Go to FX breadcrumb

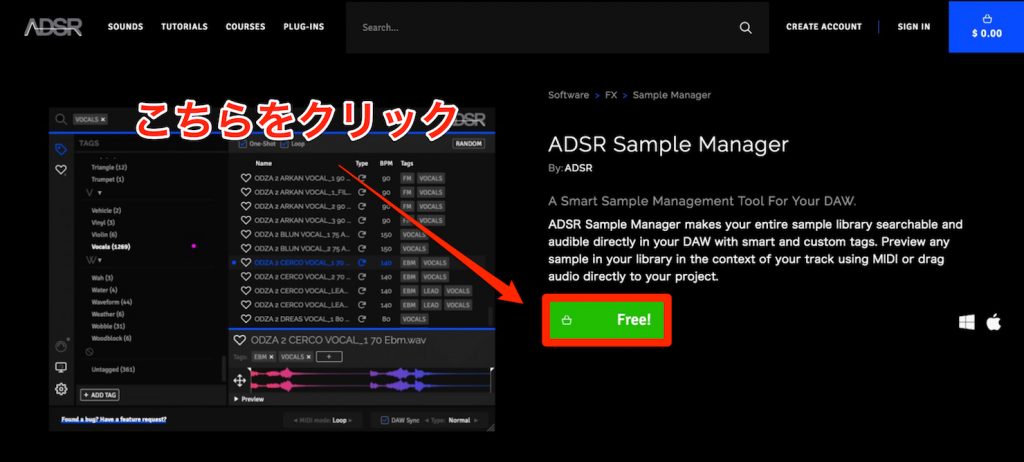(x=611, y=95)
